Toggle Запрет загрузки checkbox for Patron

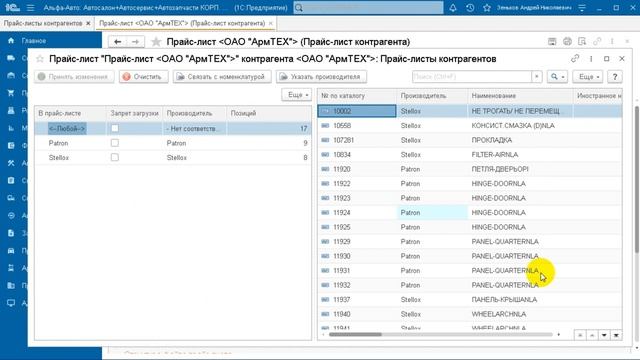point(115,143)
